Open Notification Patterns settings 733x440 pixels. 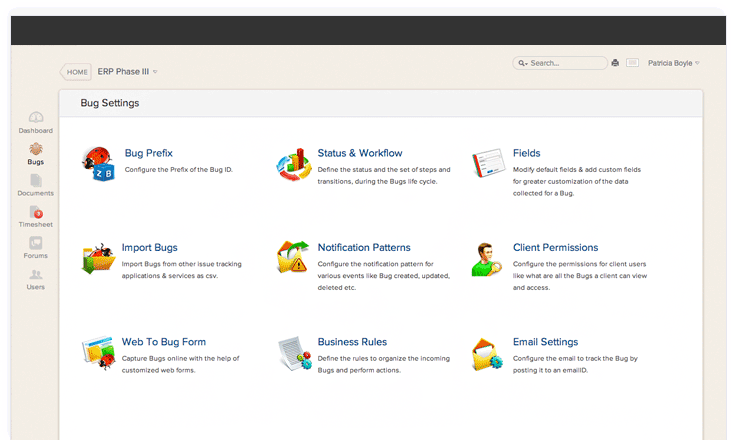pos(363,247)
